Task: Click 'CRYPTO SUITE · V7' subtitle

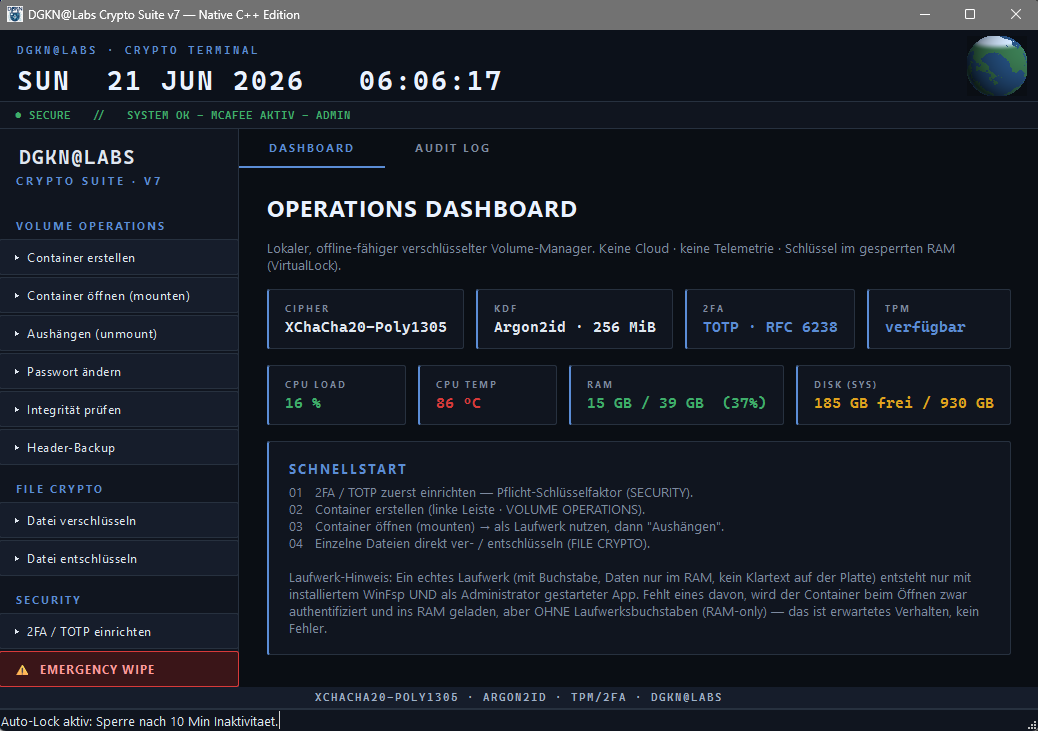Action: pyautogui.click(x=88, y=181)
